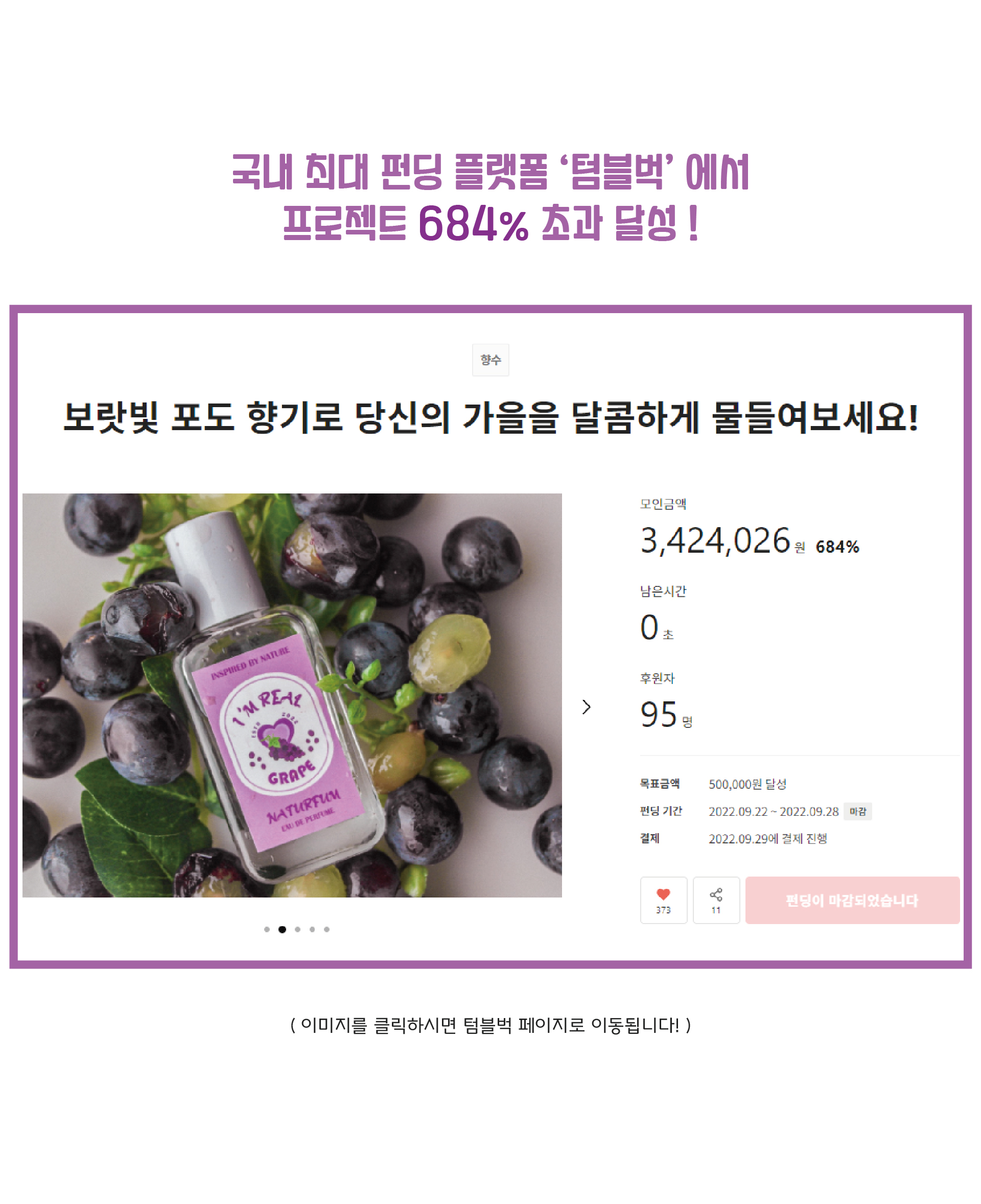Image resolution: width=981 pixels, height=1204 pixels.
Task: Select the active second carousel dot
Action: click(x=282, y=929)
